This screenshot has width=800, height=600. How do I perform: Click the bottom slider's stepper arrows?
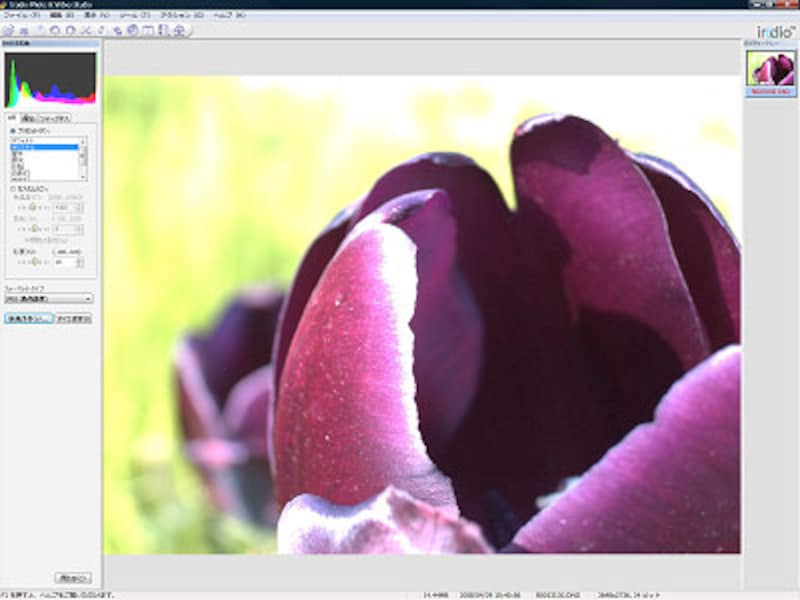80,262
